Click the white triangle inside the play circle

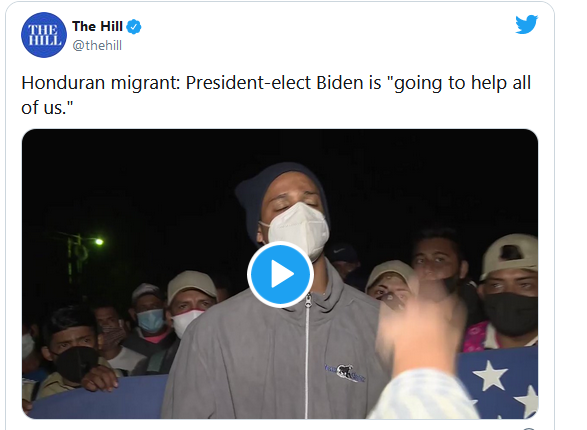[282, 274]
